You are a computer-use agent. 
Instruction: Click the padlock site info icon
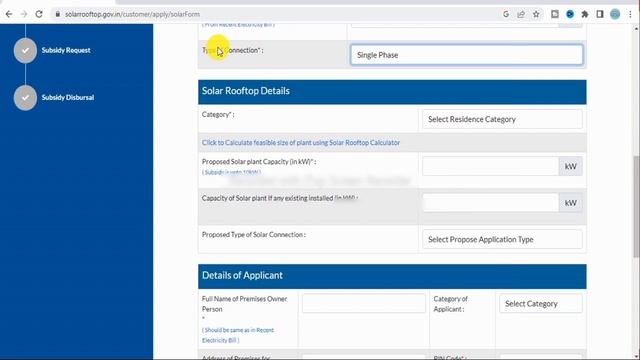[58, 14]
